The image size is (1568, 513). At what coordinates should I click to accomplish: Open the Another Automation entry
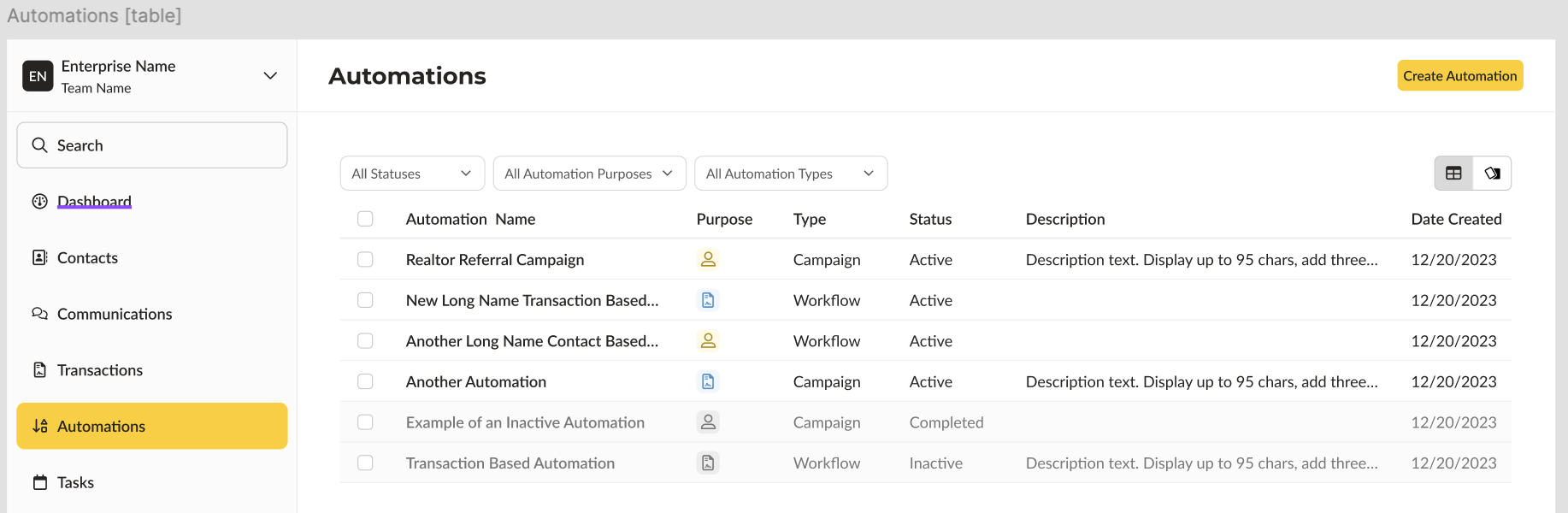[476, 381]
